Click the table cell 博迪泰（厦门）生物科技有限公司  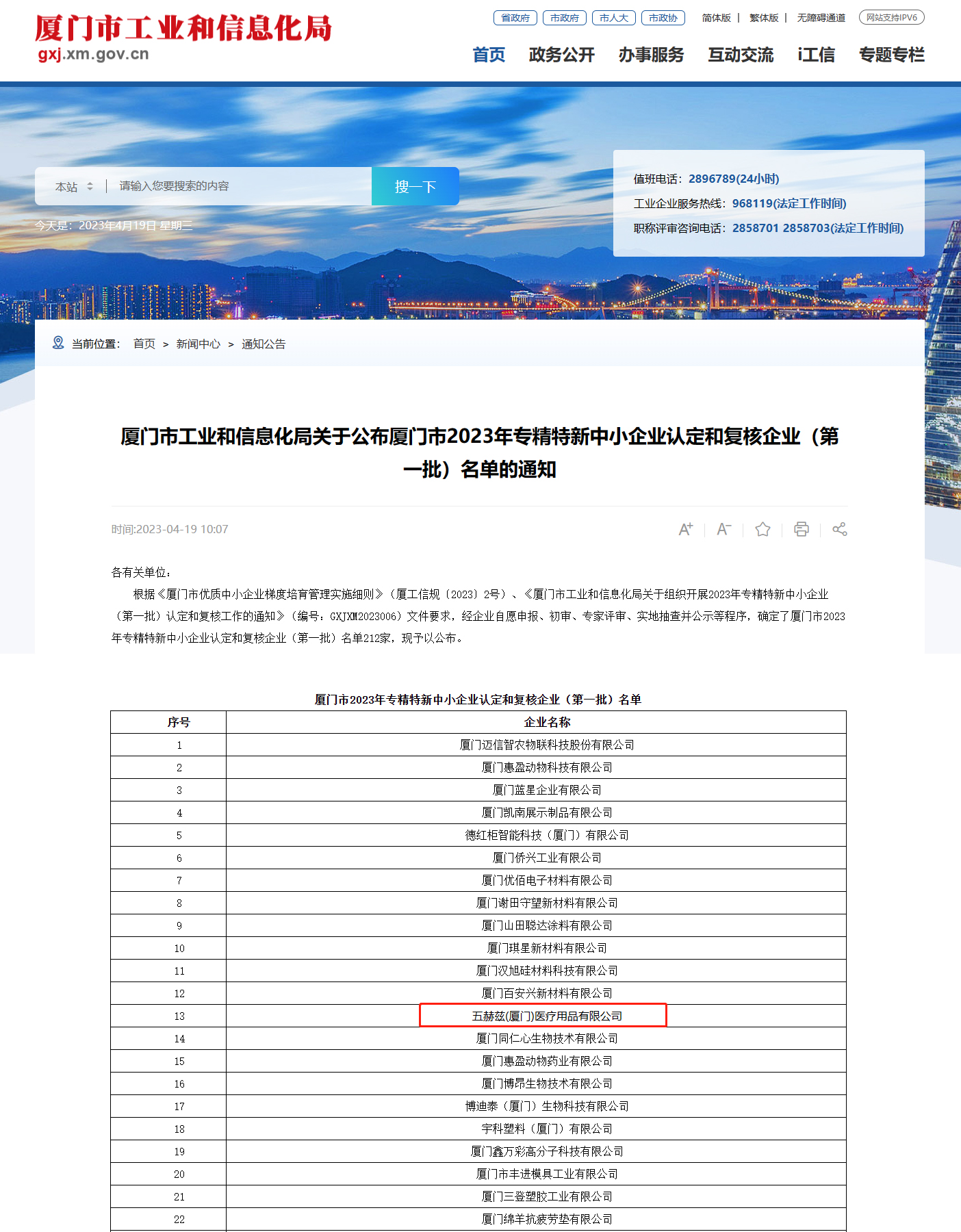[536, 1106]
